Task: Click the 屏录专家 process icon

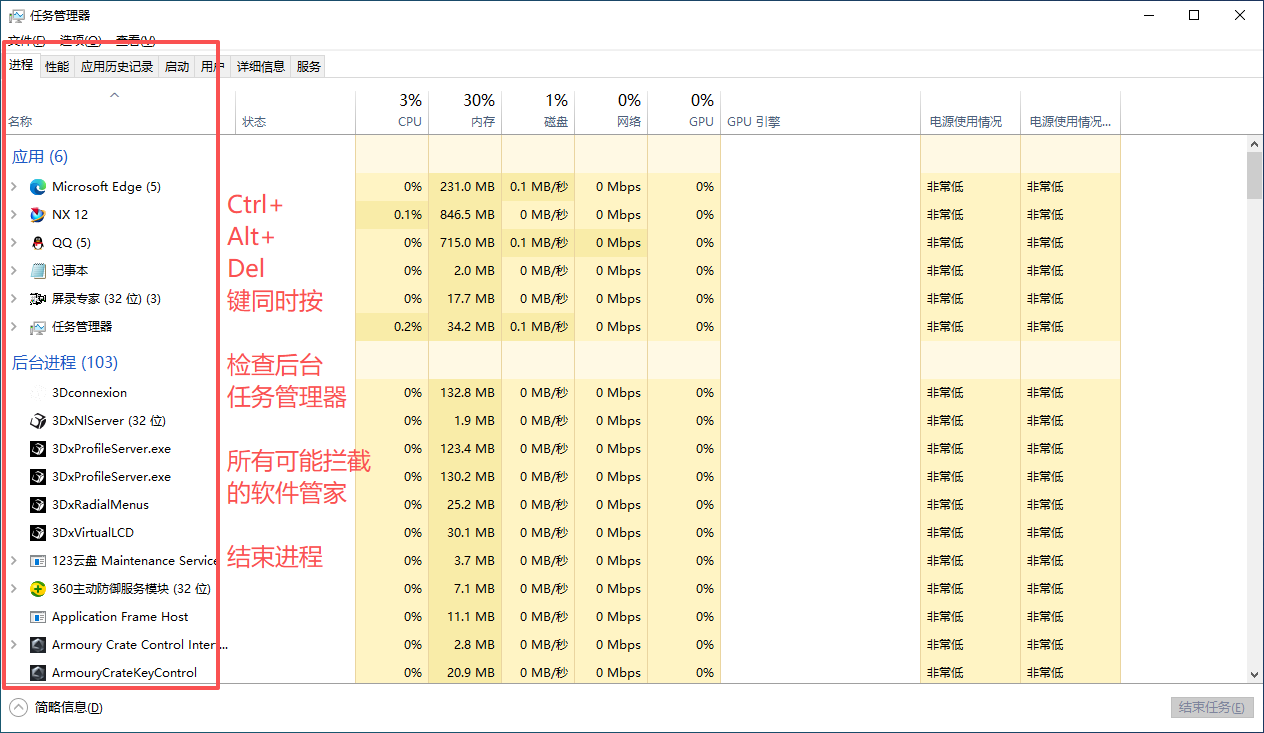Action: [38, 299]
